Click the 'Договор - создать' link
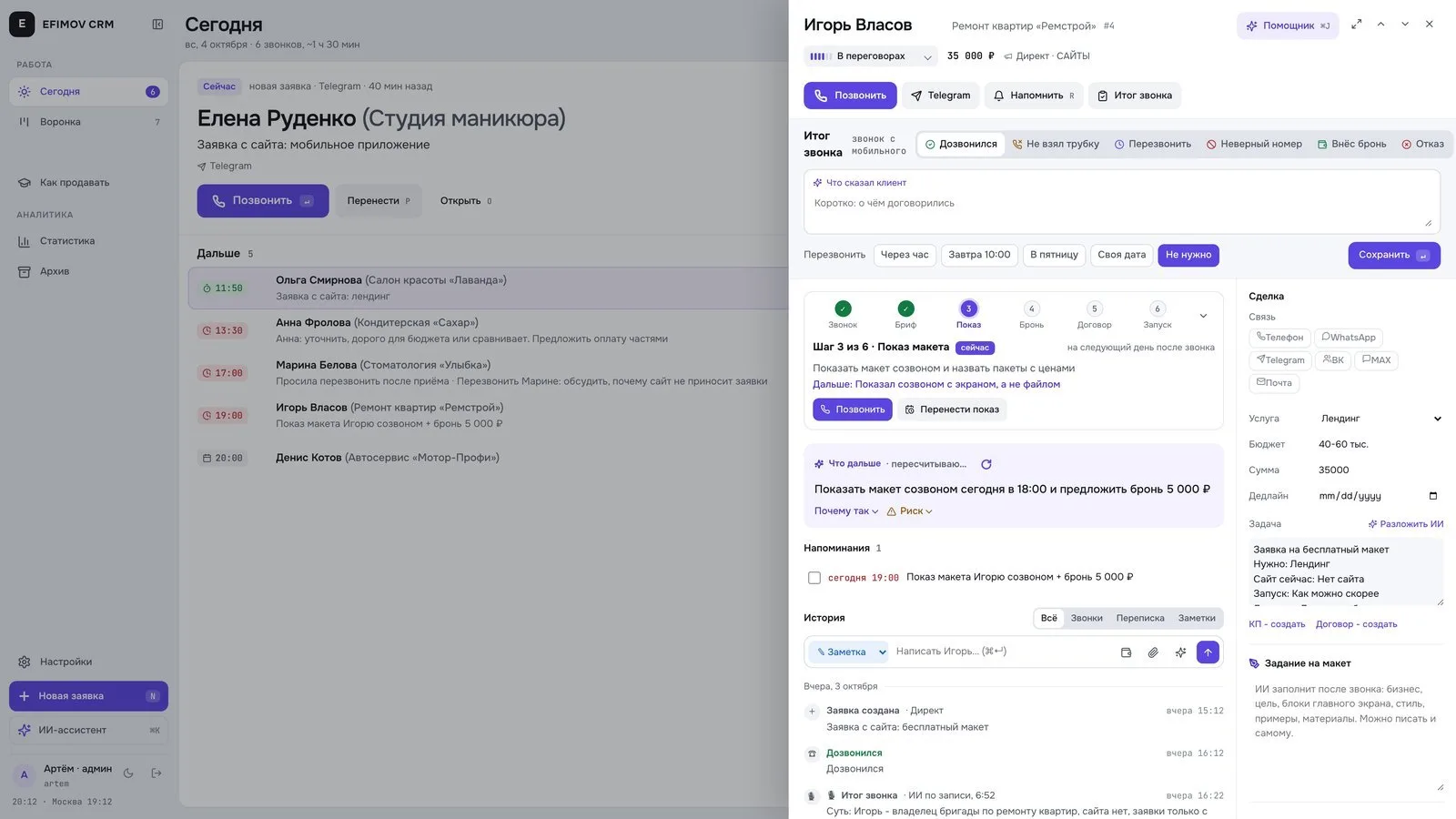Image resolution: width=1456 pixels, height=819 pixels. [1356, 624]
